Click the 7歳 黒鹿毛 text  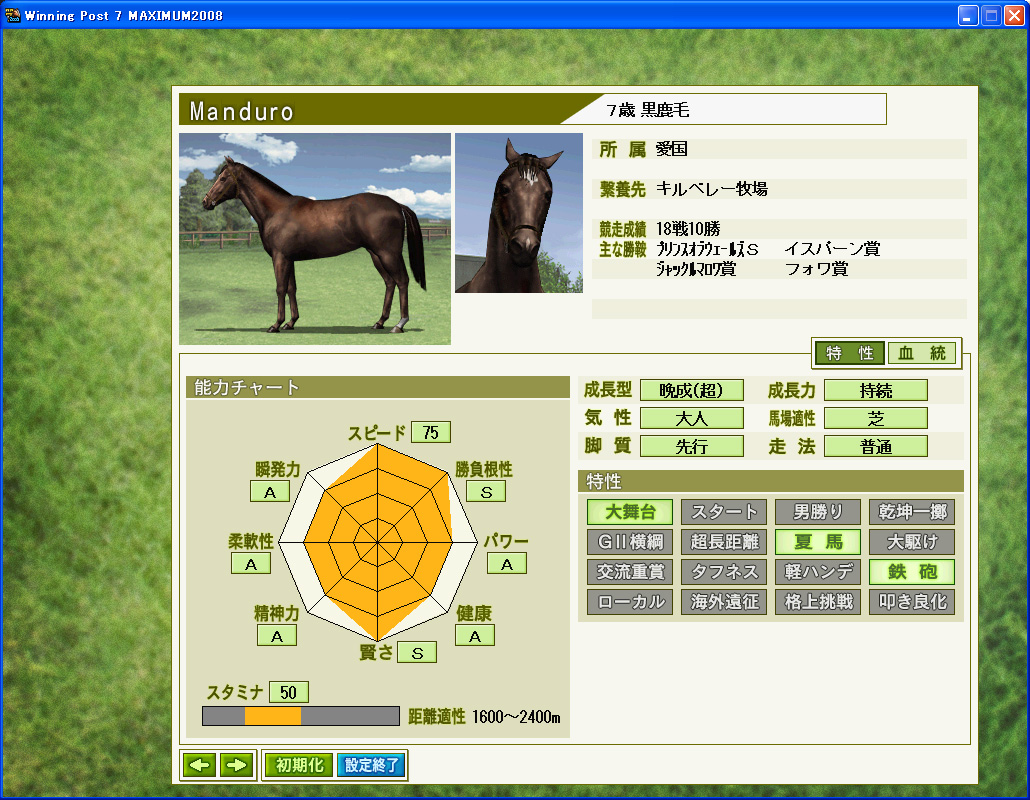(648, 110)
